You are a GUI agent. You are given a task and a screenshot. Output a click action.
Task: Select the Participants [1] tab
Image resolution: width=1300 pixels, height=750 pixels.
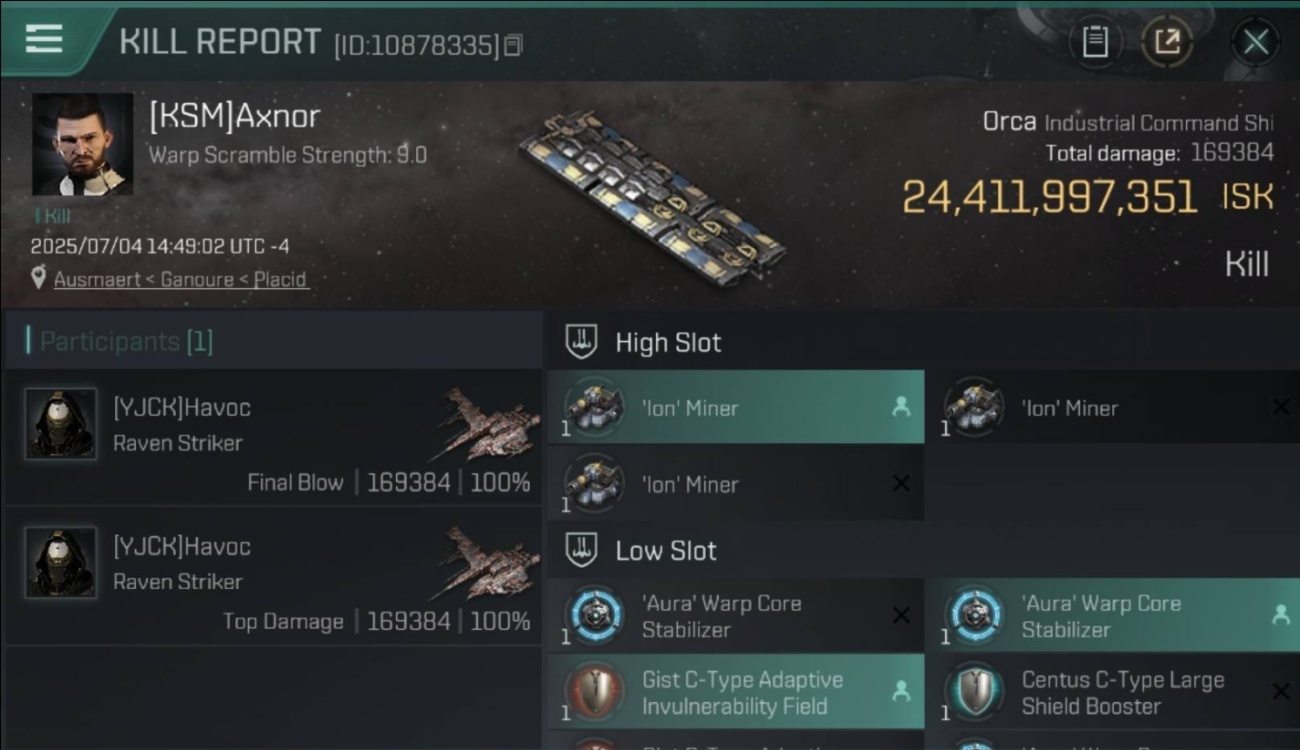tap(126, 341)
